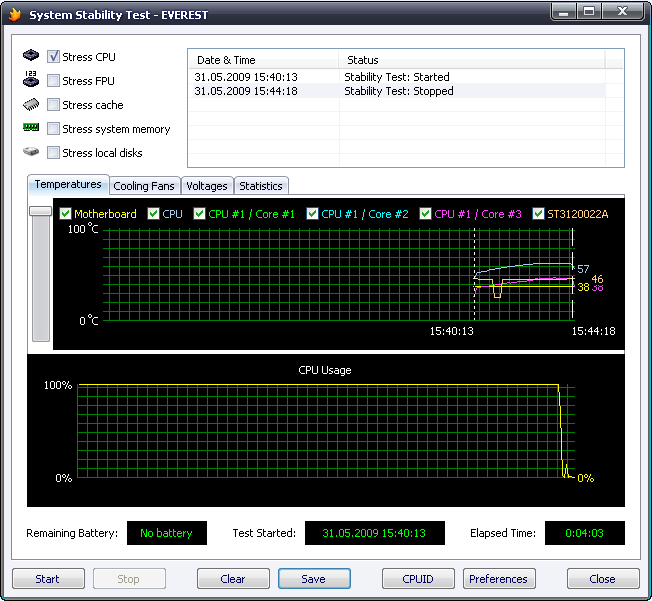Toggle the Motherboard temperature graph checkbox

click(x=66, y=214)
